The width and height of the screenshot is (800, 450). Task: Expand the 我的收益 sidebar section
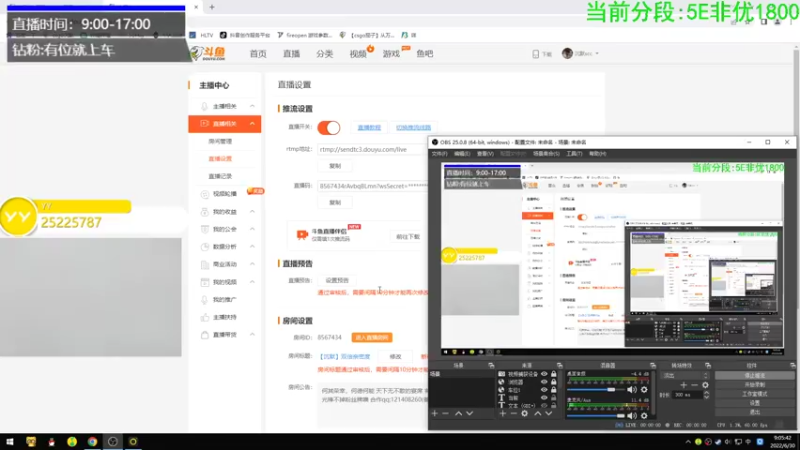click(x=252, y=212)
